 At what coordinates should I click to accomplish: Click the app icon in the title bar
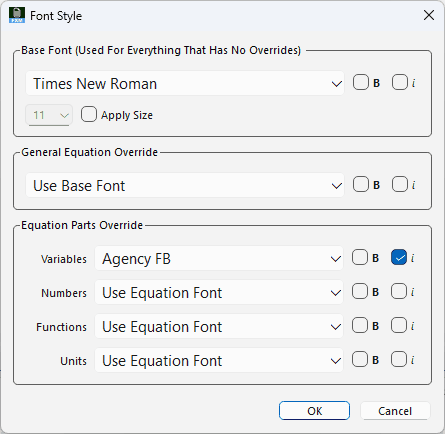pyautogui.click(x=17, y=15)
